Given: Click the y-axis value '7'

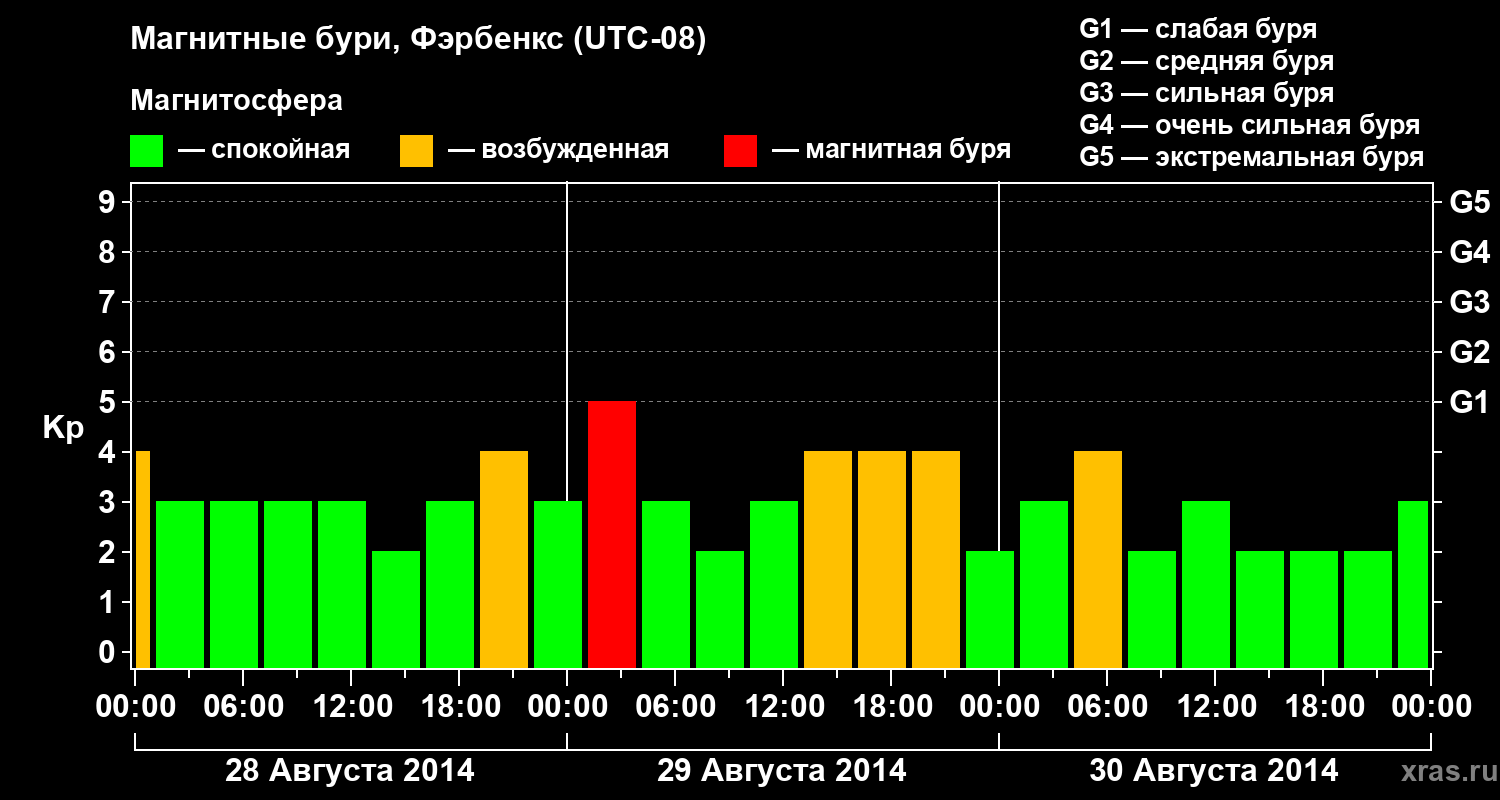Looking at the screenshot, I should pos(109,302).
